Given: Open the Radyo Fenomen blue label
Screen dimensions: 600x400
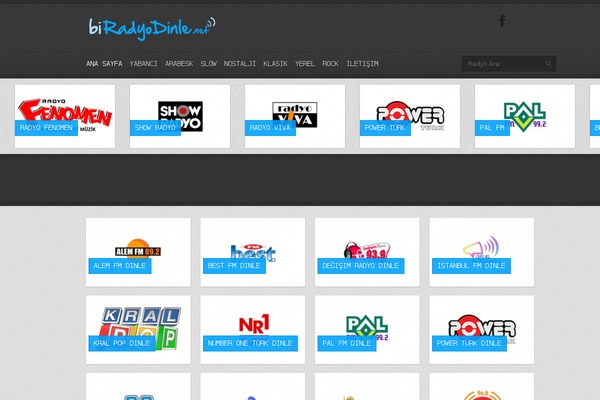Looking at the screenshot, I should [46, 127].
